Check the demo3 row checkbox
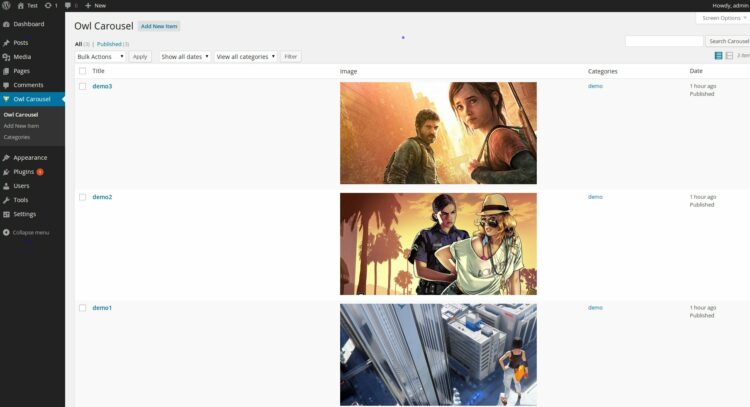This screenshot has height=407, width=750. (83, 86)
